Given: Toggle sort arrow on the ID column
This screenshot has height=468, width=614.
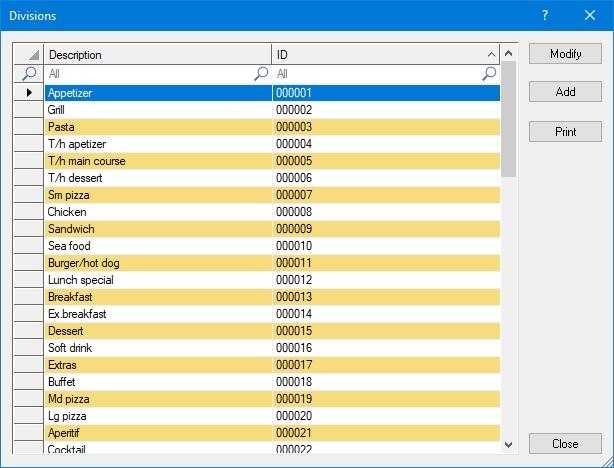Looking at the screenshot, I should click(x=490, y=55).
